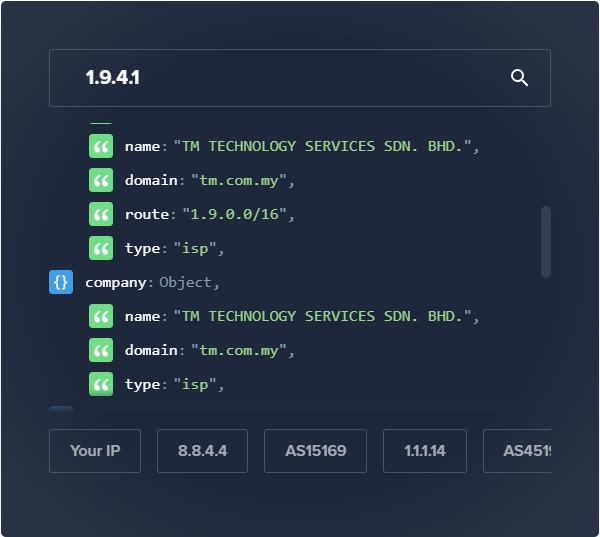Click the Your IP button
The width and height of the screenshot is (600, 537).
pyautogui.click(x=95, y=451)
